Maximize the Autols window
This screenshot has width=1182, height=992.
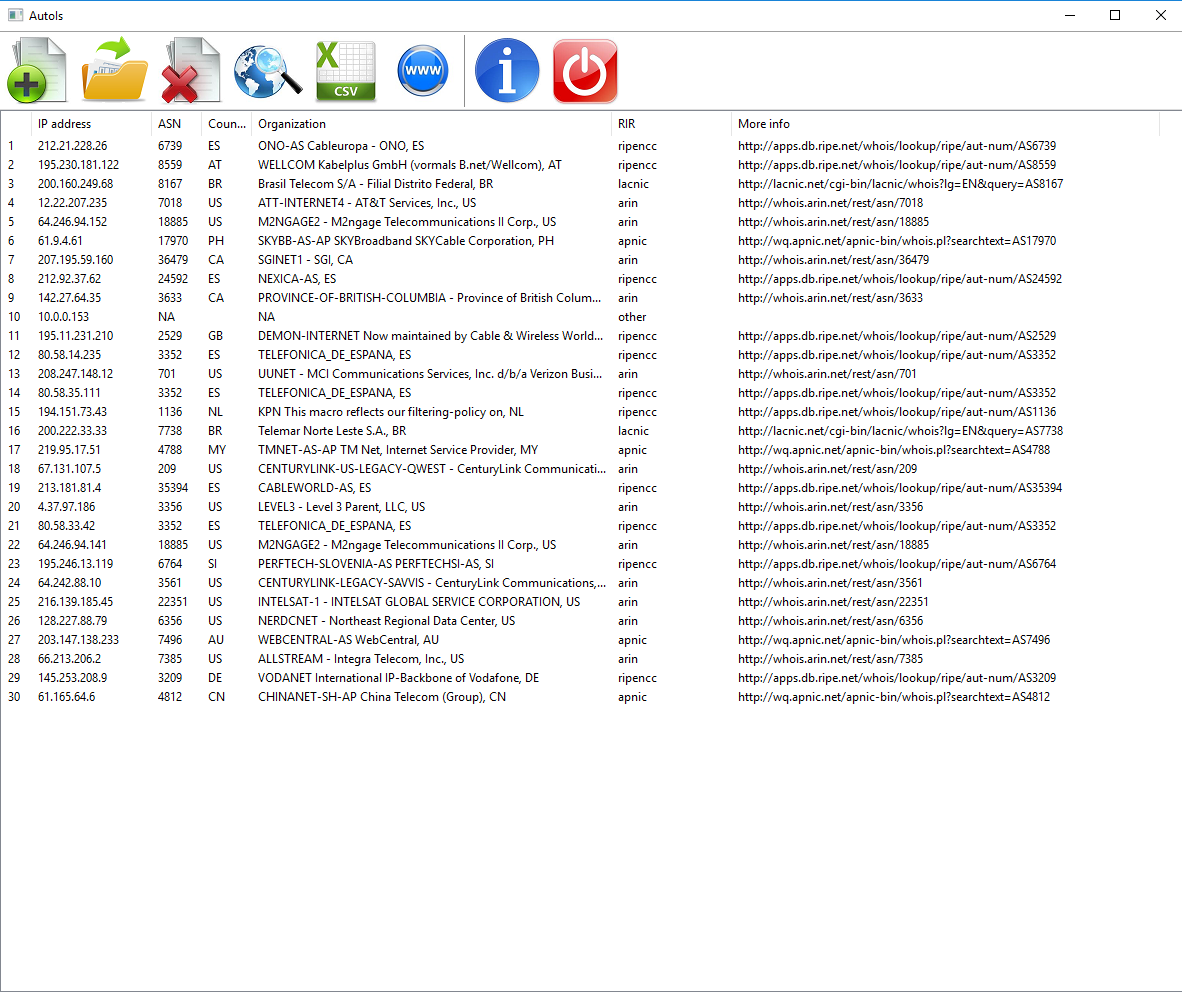click(1115, 15)
